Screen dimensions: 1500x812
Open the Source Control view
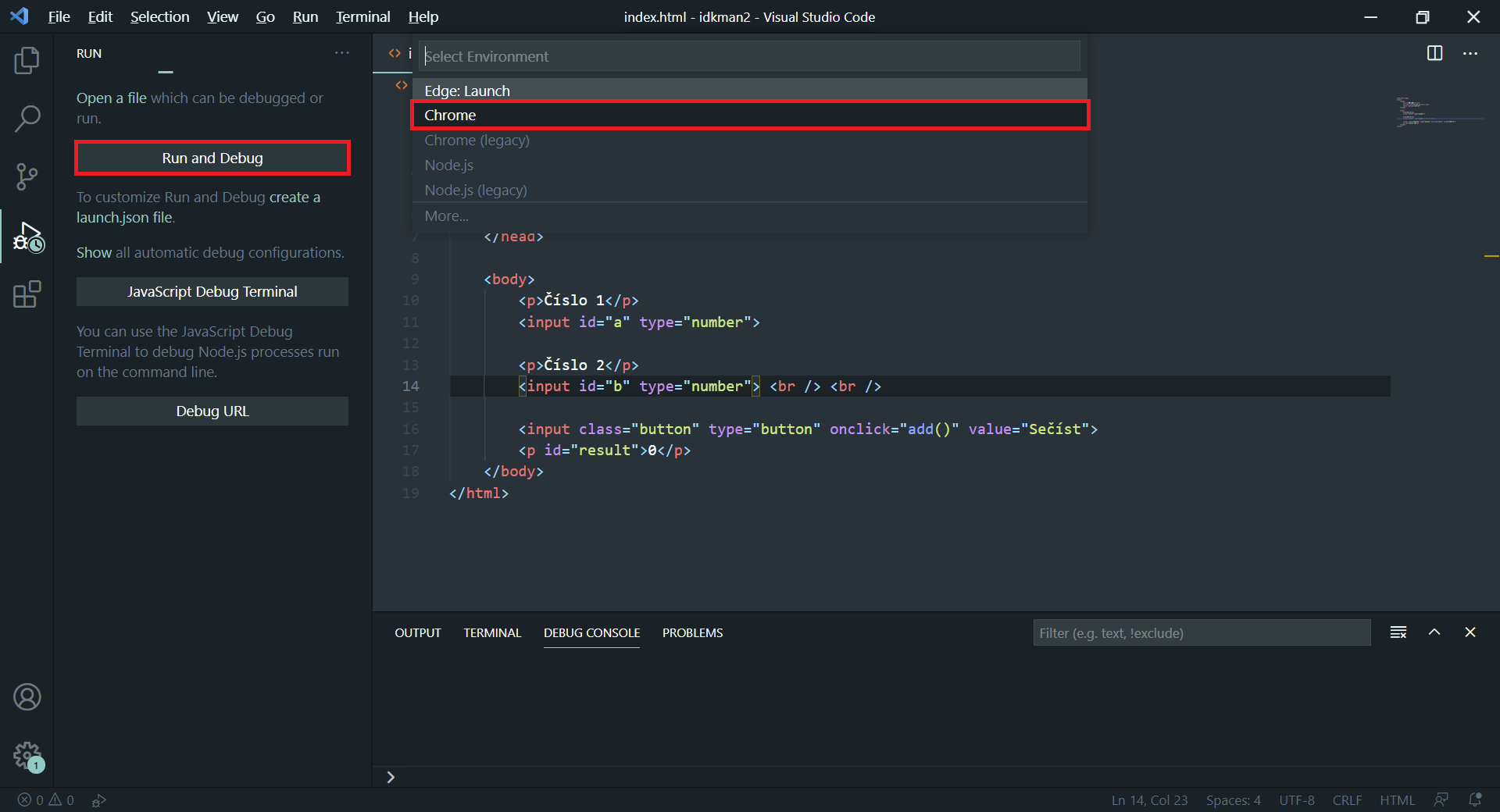click(x=27, y=177)
